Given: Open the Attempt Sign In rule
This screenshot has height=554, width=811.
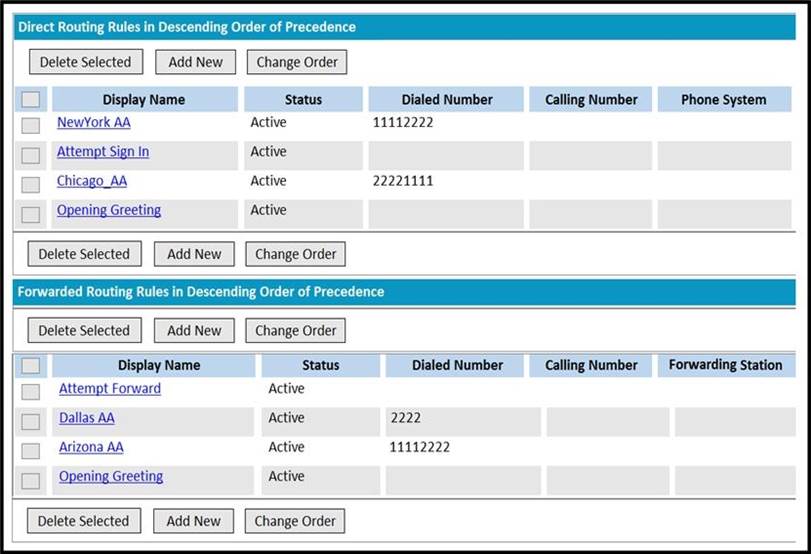Looking at the screenshot, I should (103, 152).
